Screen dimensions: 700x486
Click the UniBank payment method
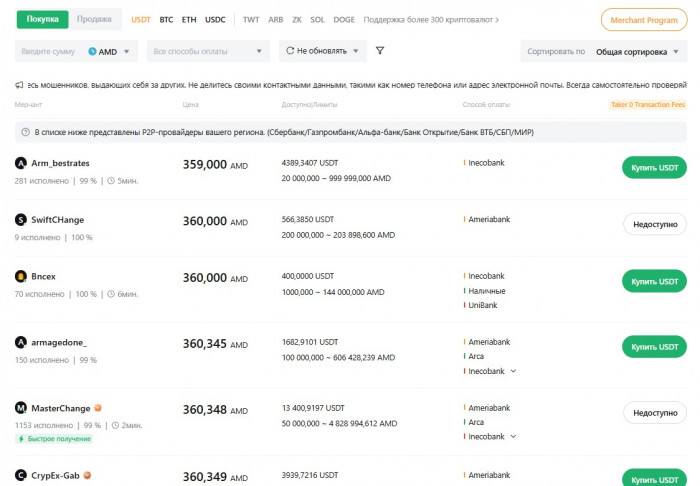coord(482,305)
